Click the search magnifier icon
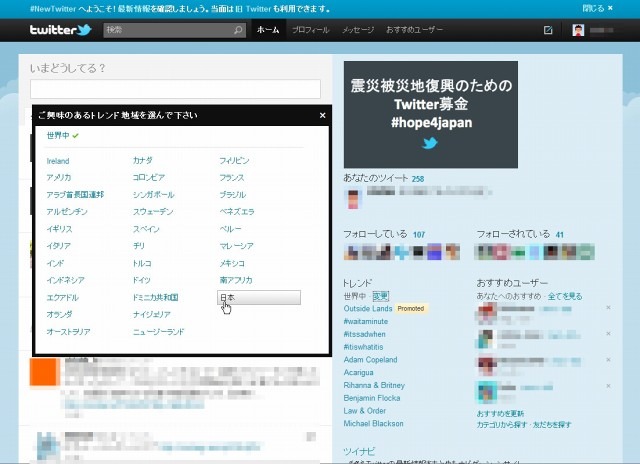 [238, 30]
